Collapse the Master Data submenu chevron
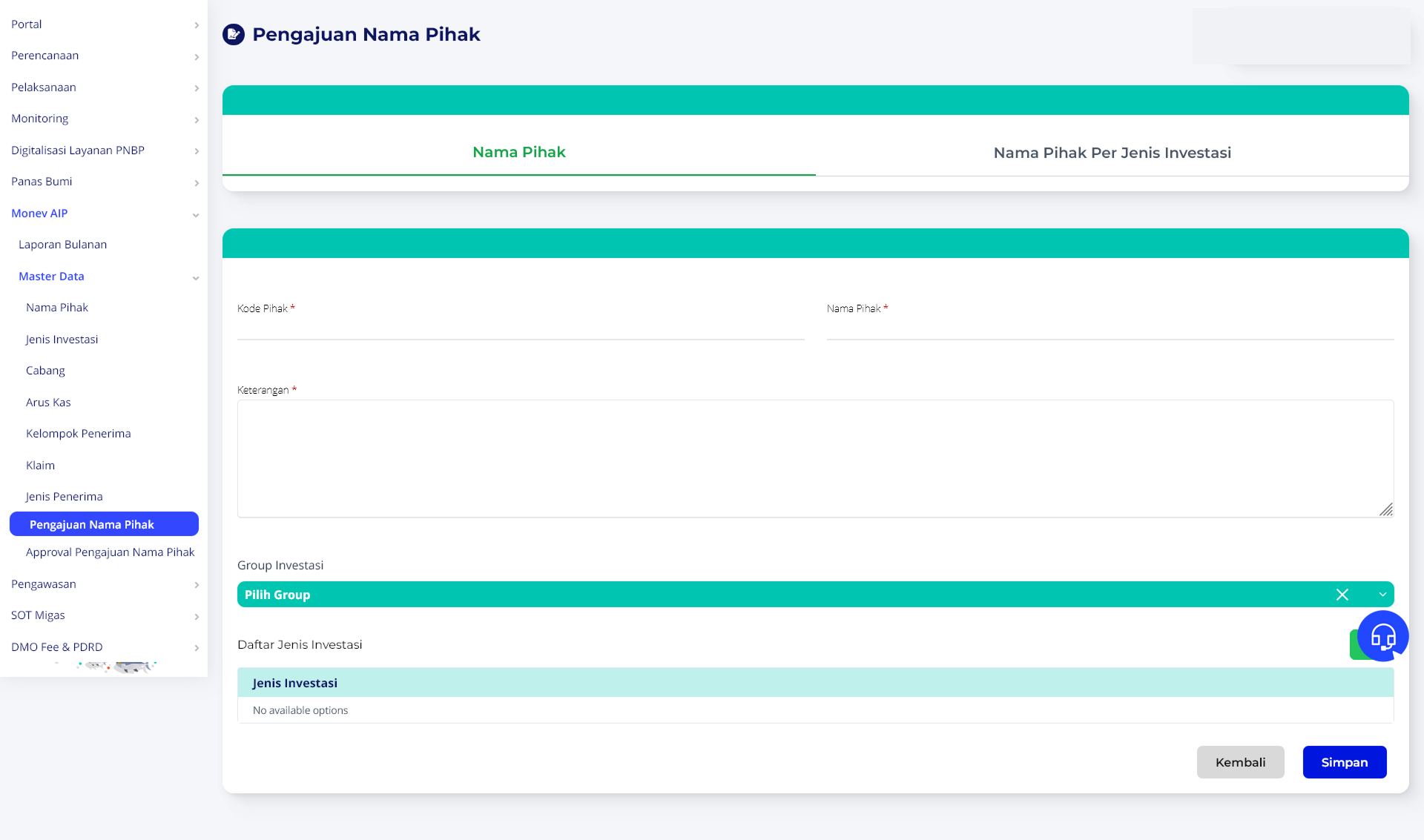This screenshot has width=1424, height=840. click(196, 278)
